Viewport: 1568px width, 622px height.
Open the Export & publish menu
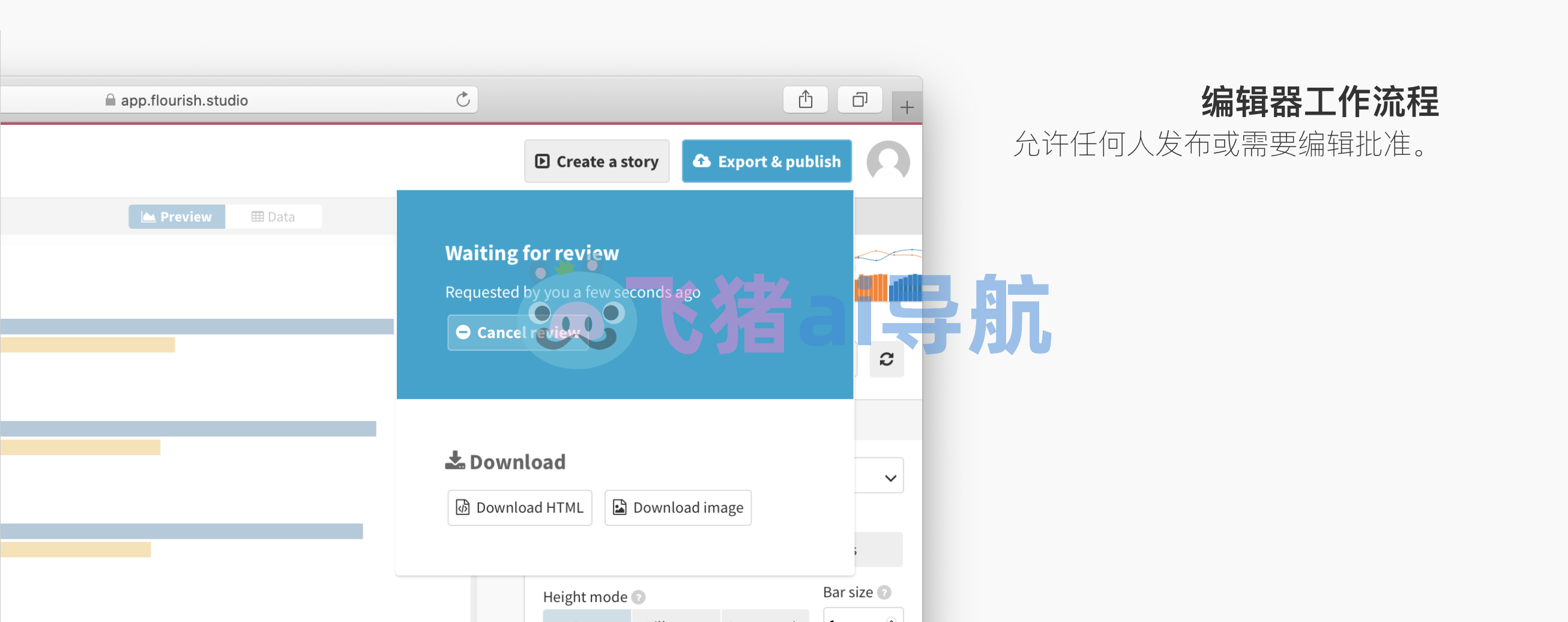[x=767, y=162]
